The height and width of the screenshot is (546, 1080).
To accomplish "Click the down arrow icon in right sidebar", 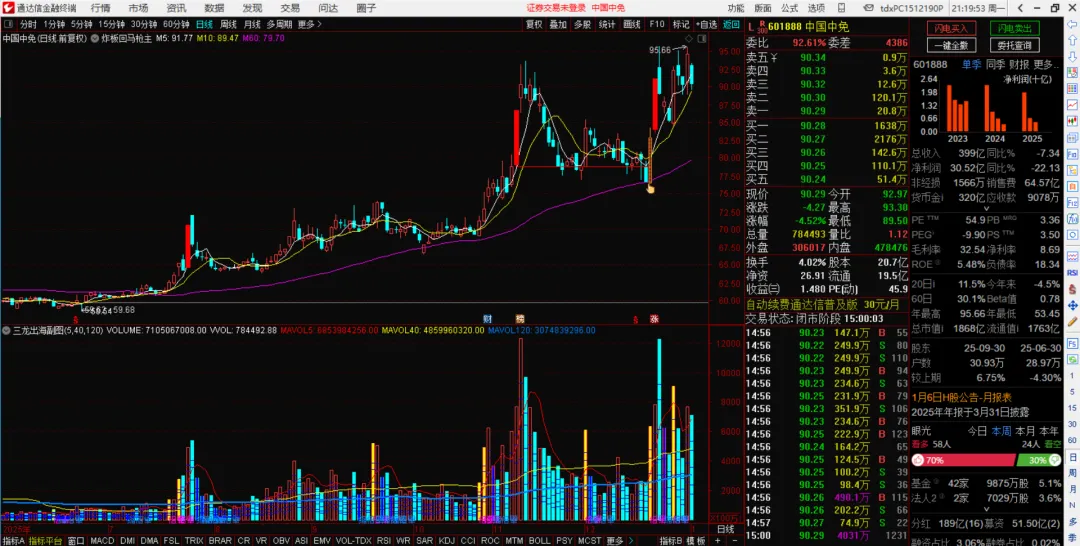I will 1072,56.
